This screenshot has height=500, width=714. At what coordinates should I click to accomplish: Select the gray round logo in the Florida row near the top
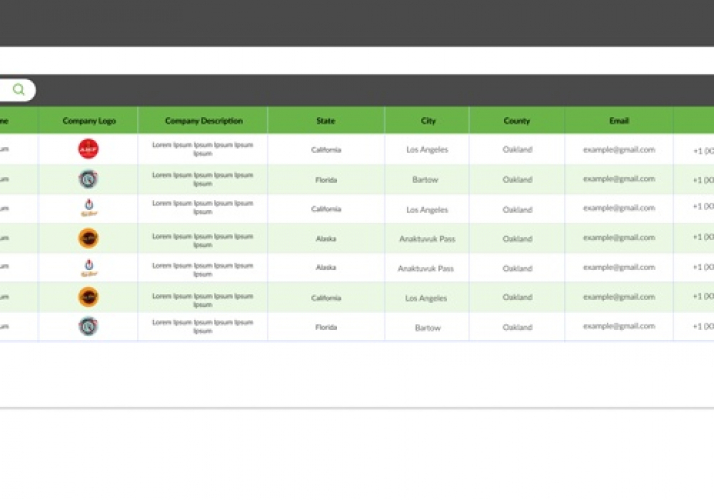[88, 179]
